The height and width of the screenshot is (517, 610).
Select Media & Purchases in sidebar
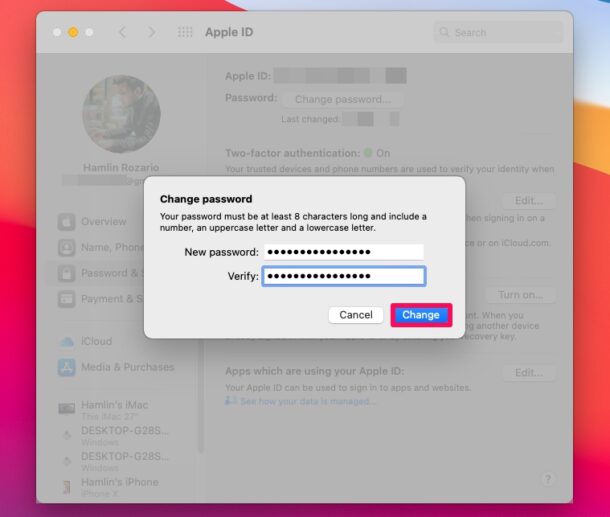[116, 367]
